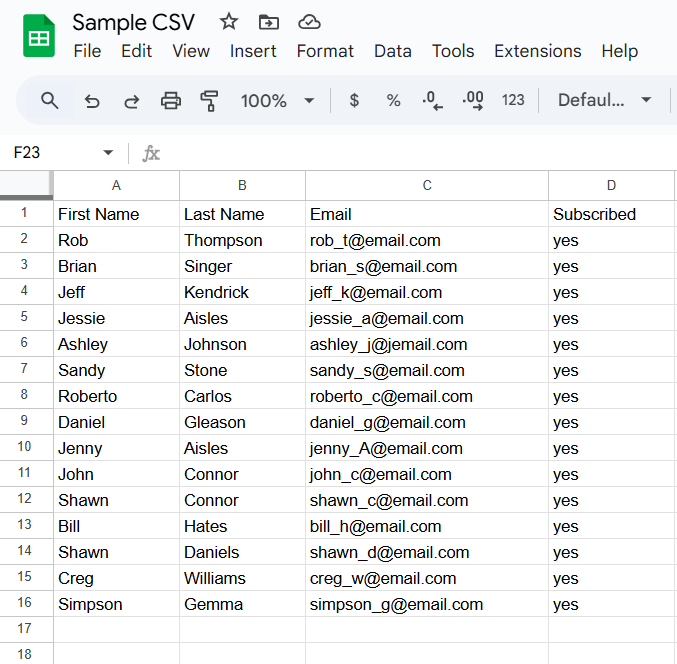The height and width of the screenshot is (664, 677).
Task: Apply percent format
Action: [x=393, y=100]
